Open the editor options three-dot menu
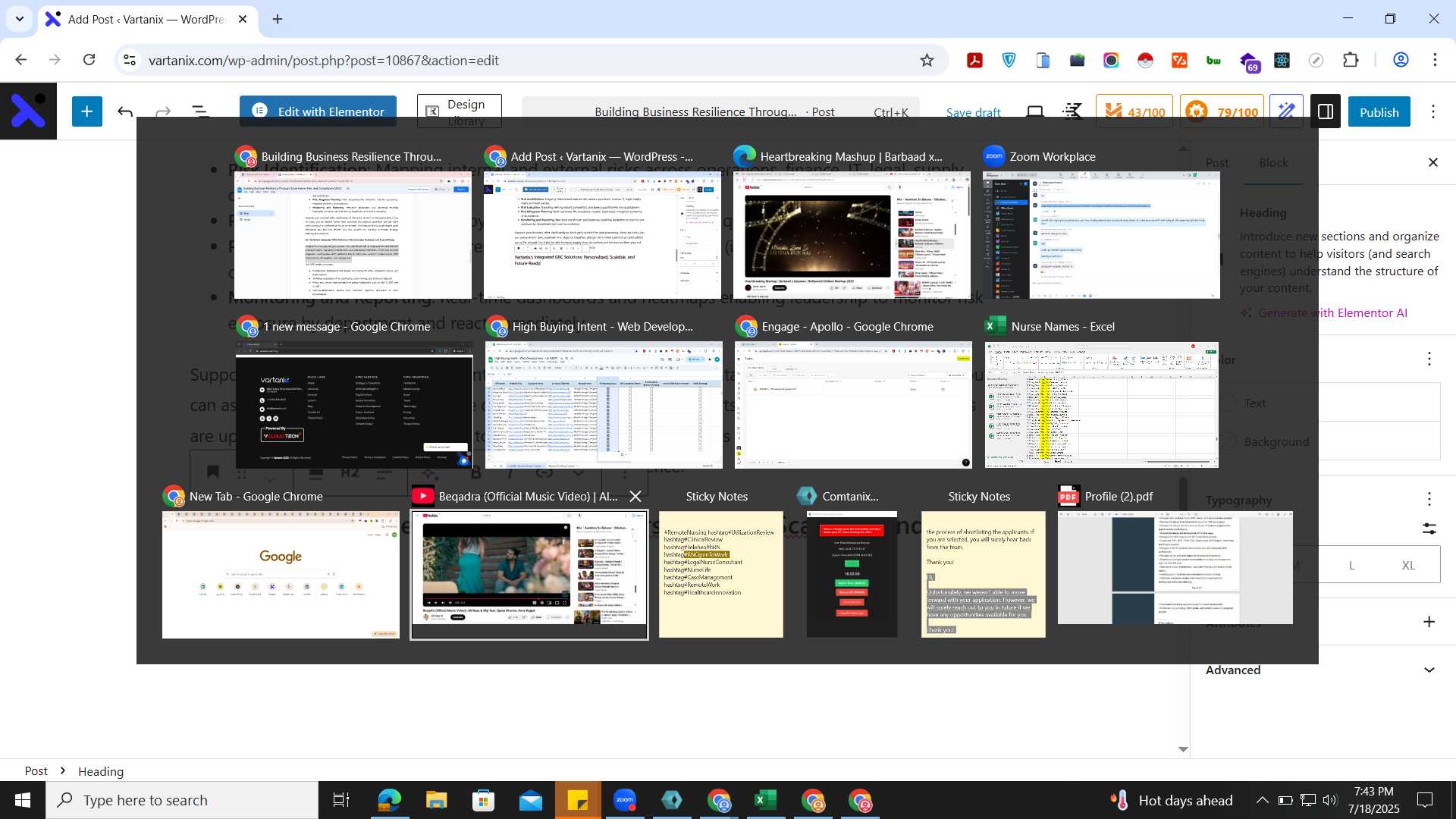The width and height of the screenshot is (1456, 819). pyautogui.click(x=1433, y=112)
